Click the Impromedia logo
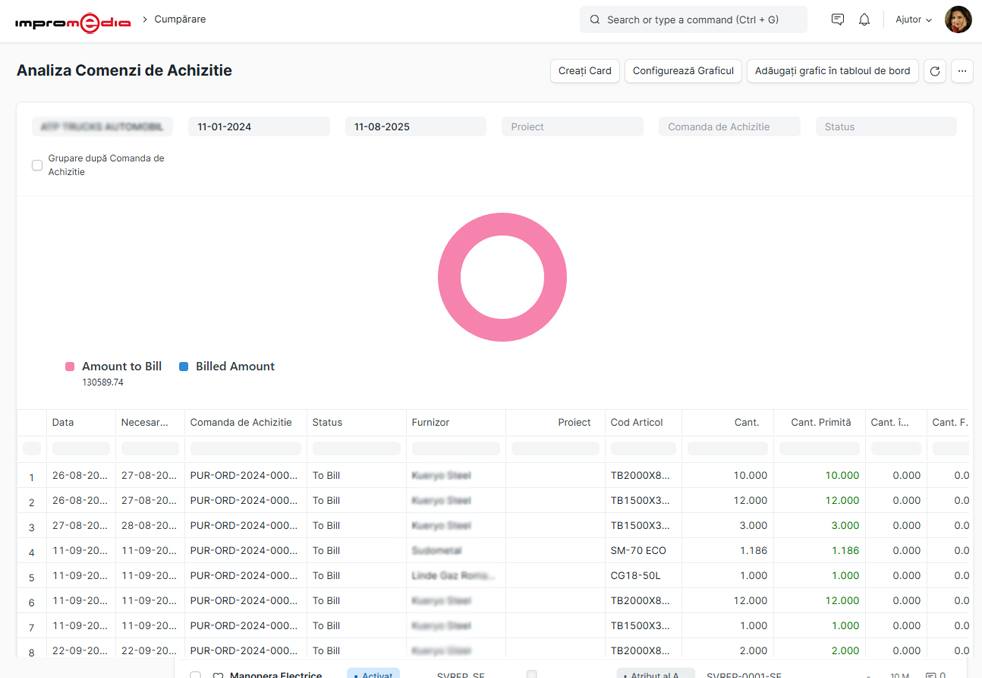982x678 pixels. (x=72, y=21)
